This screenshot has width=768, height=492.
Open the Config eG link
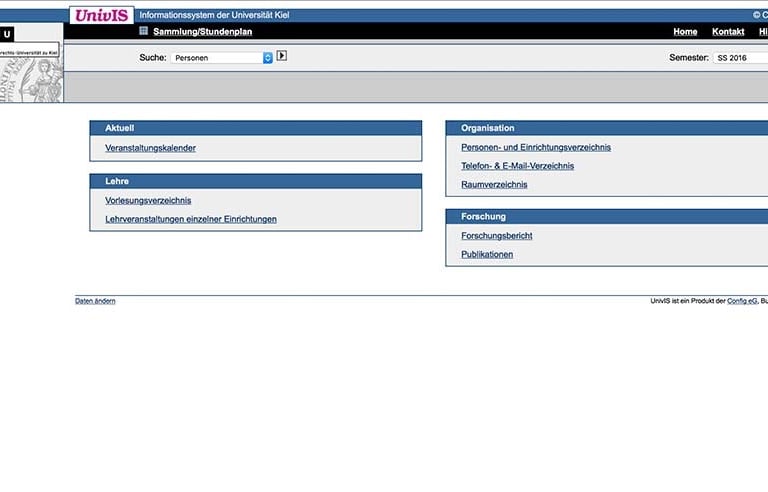tap(742, 301)
